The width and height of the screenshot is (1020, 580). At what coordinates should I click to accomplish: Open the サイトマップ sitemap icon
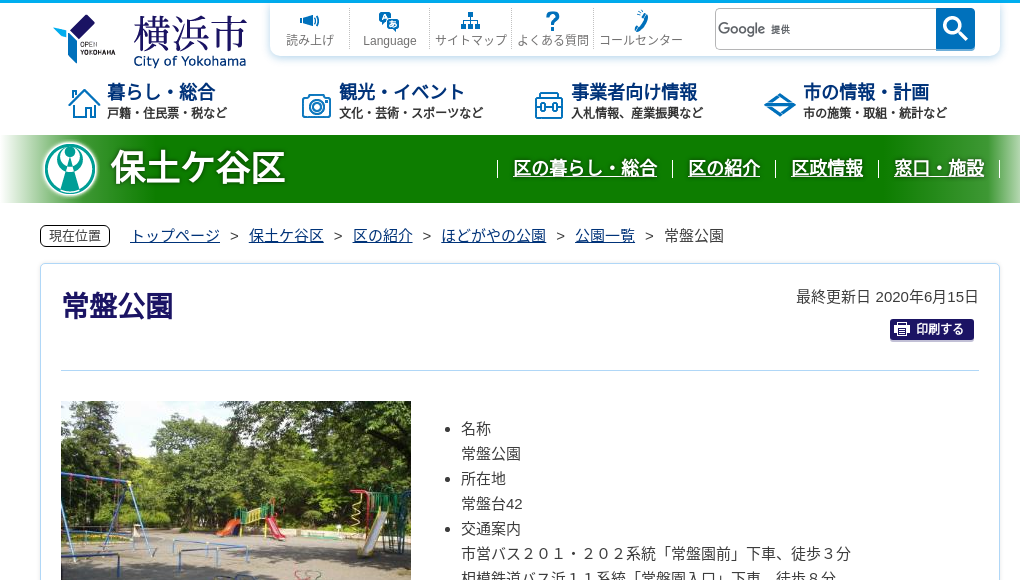click(x=470, y=18)
